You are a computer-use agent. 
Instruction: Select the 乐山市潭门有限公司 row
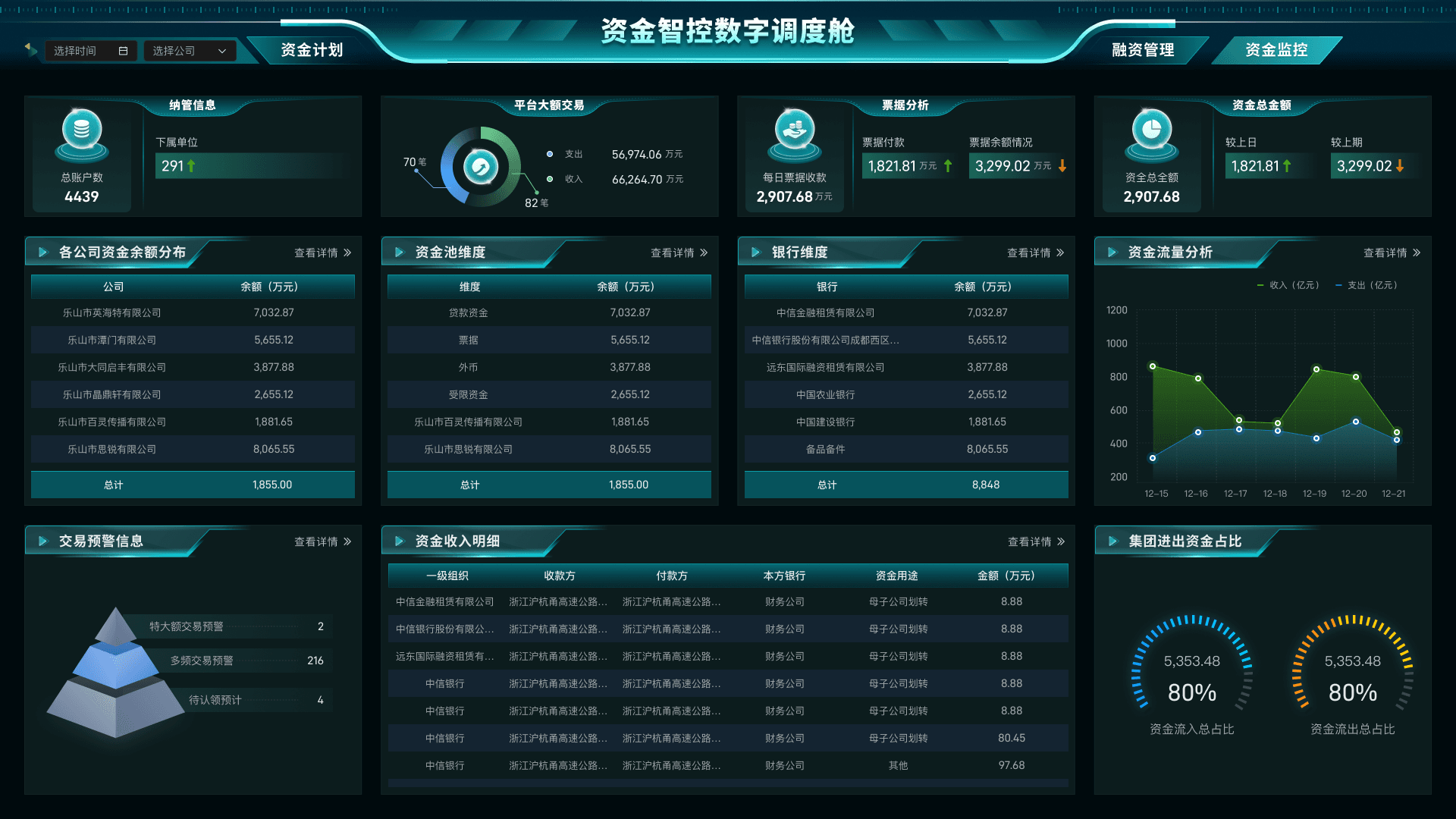[193, 340]
